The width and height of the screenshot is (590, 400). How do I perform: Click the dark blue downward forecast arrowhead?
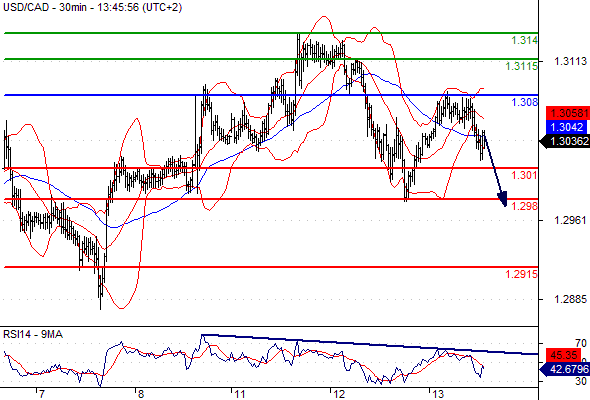(503, 199)
